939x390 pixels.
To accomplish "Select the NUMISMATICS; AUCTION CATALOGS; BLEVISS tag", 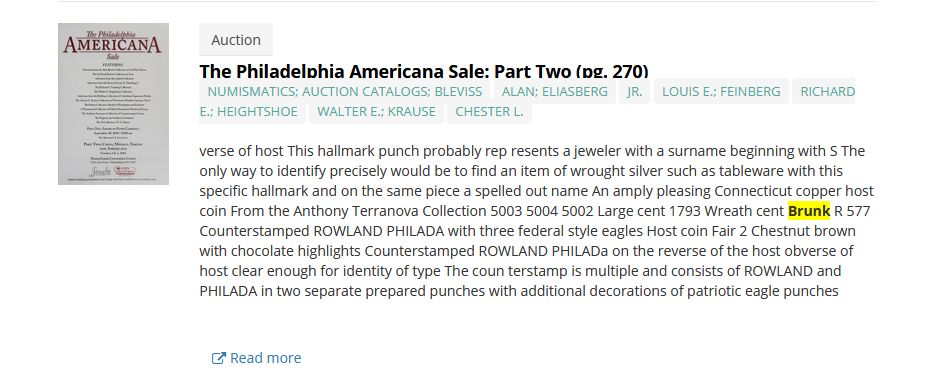I will (344, 92).
